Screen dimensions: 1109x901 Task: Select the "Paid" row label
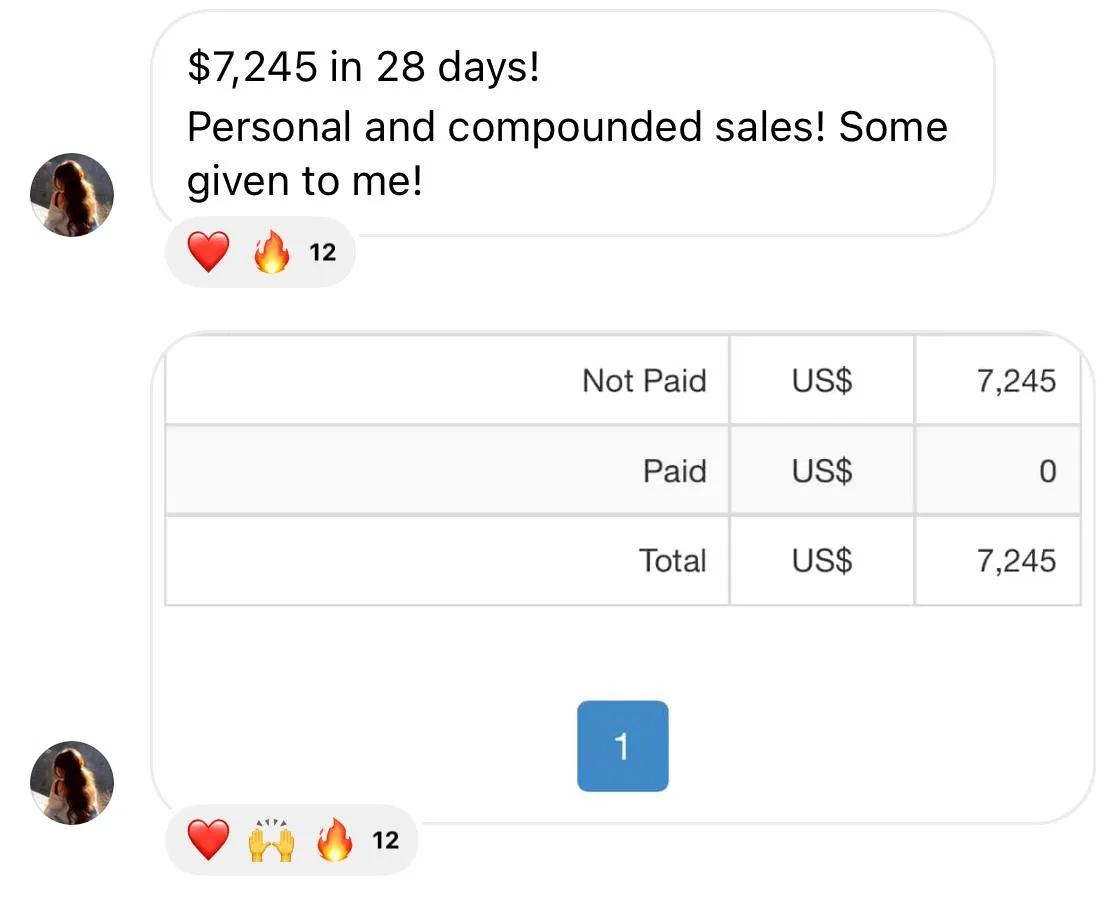(x=674, y=471)
